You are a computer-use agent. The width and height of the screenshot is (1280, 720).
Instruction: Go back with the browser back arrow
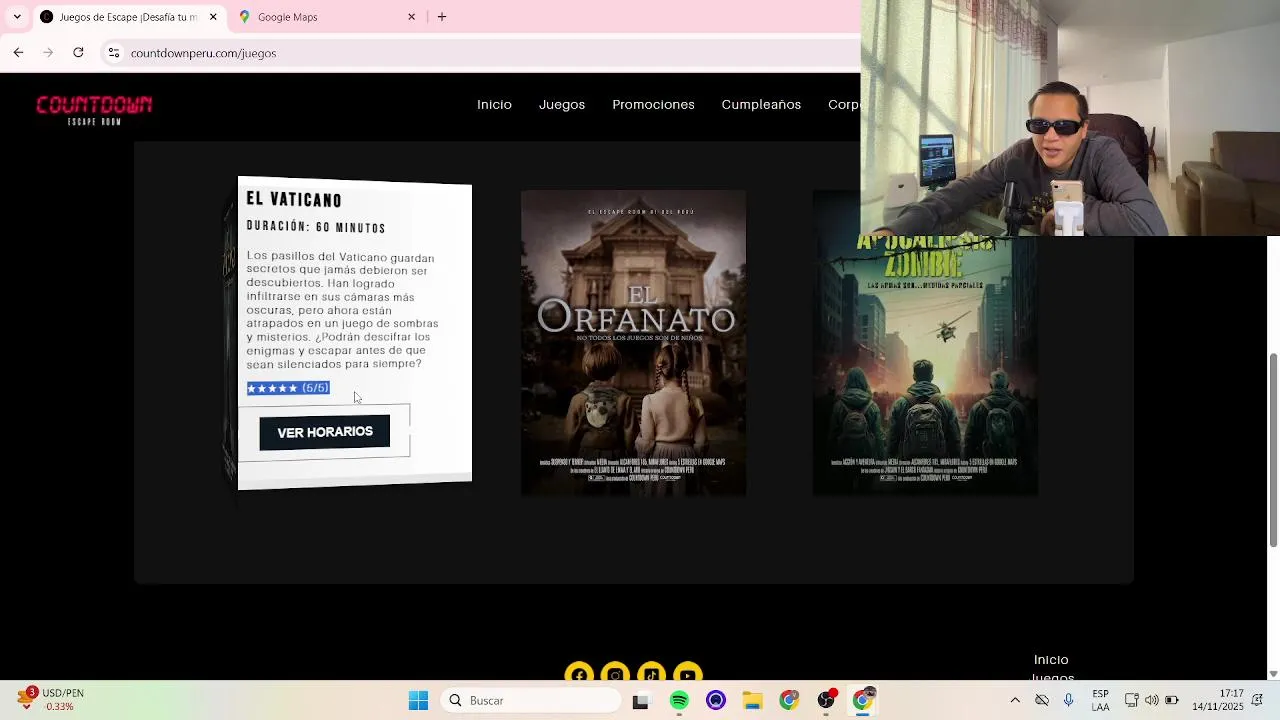(x=18, y=53)
